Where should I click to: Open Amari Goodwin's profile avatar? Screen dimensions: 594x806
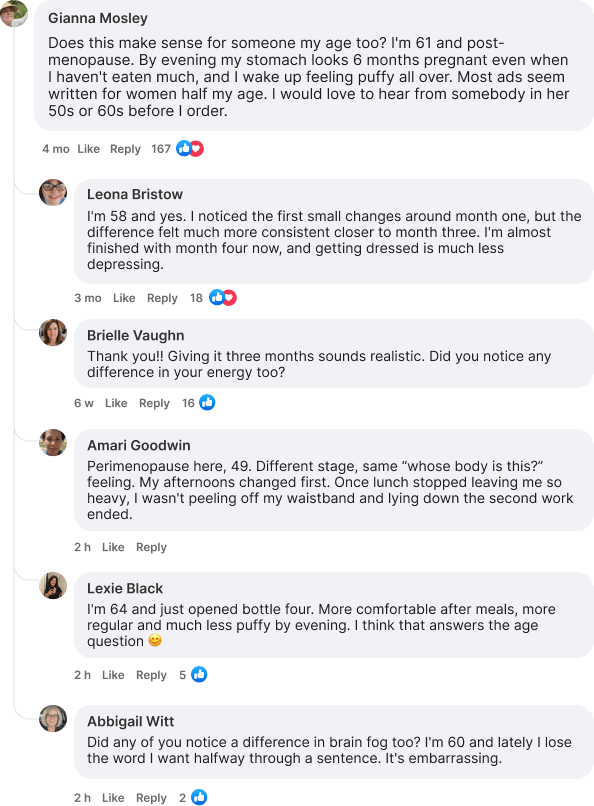click(53, 443)
